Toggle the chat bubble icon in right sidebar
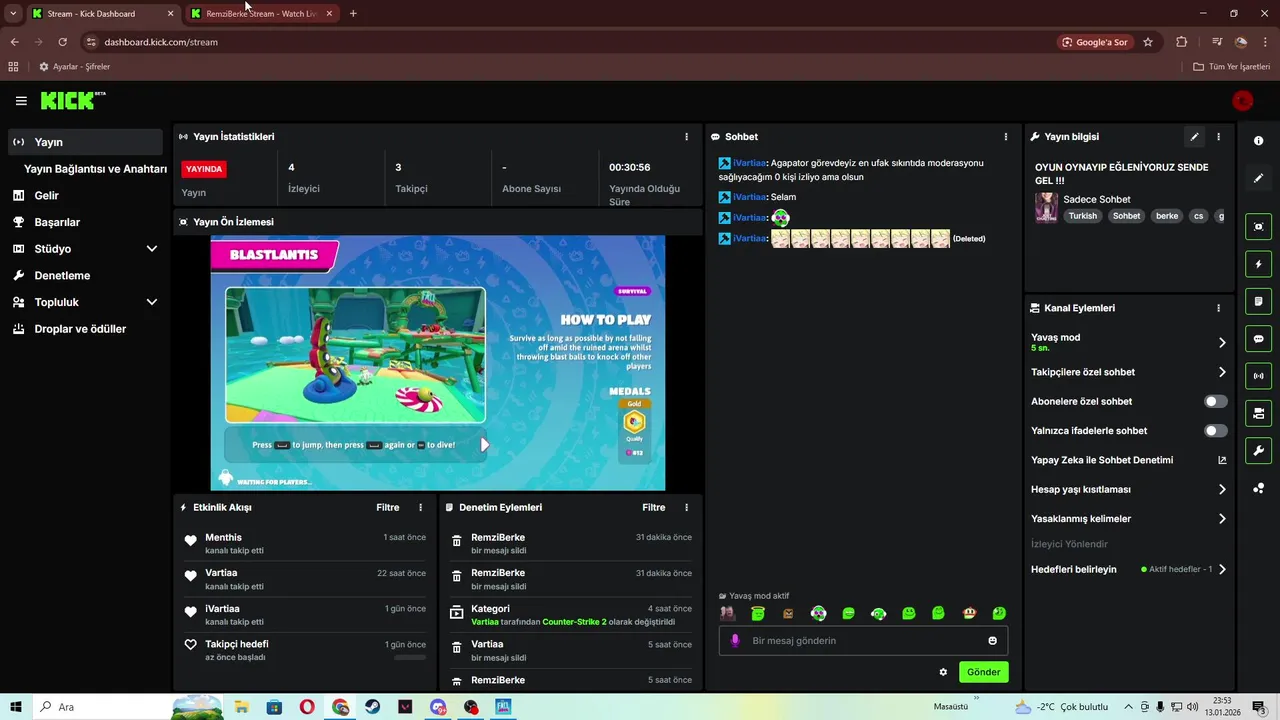Viewport: 1280px width, 720px height. tap(1259, 339)
